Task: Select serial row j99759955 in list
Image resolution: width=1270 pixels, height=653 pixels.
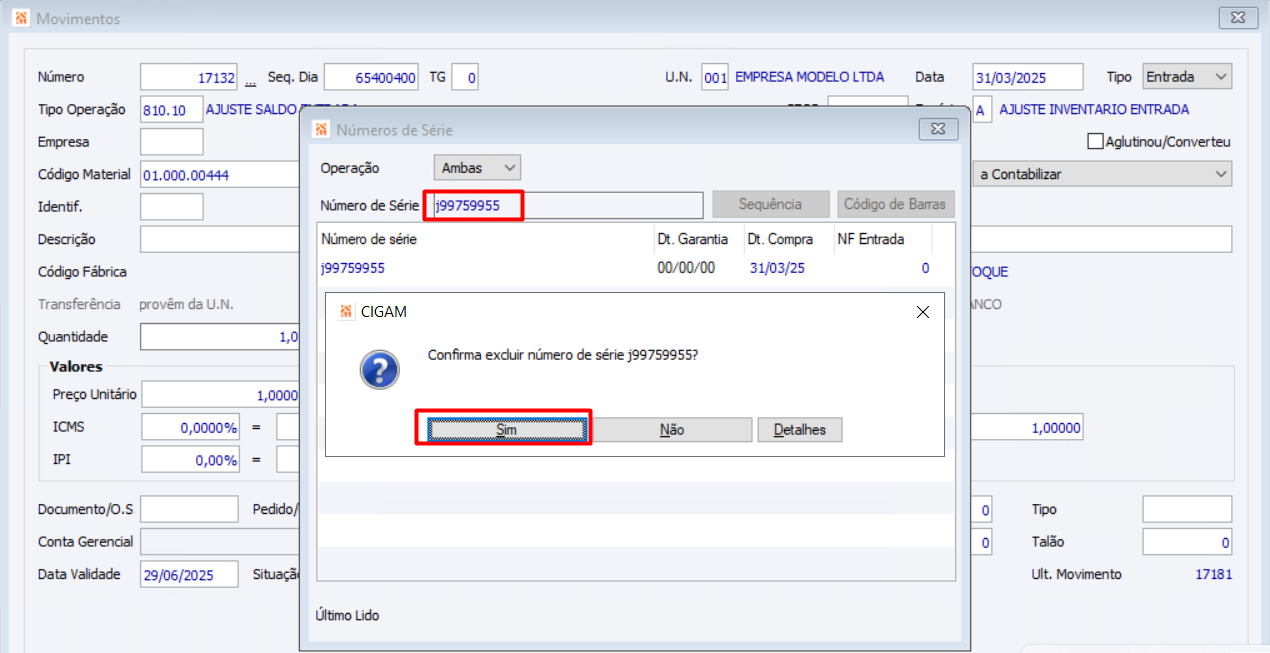Action: [636, 268]
